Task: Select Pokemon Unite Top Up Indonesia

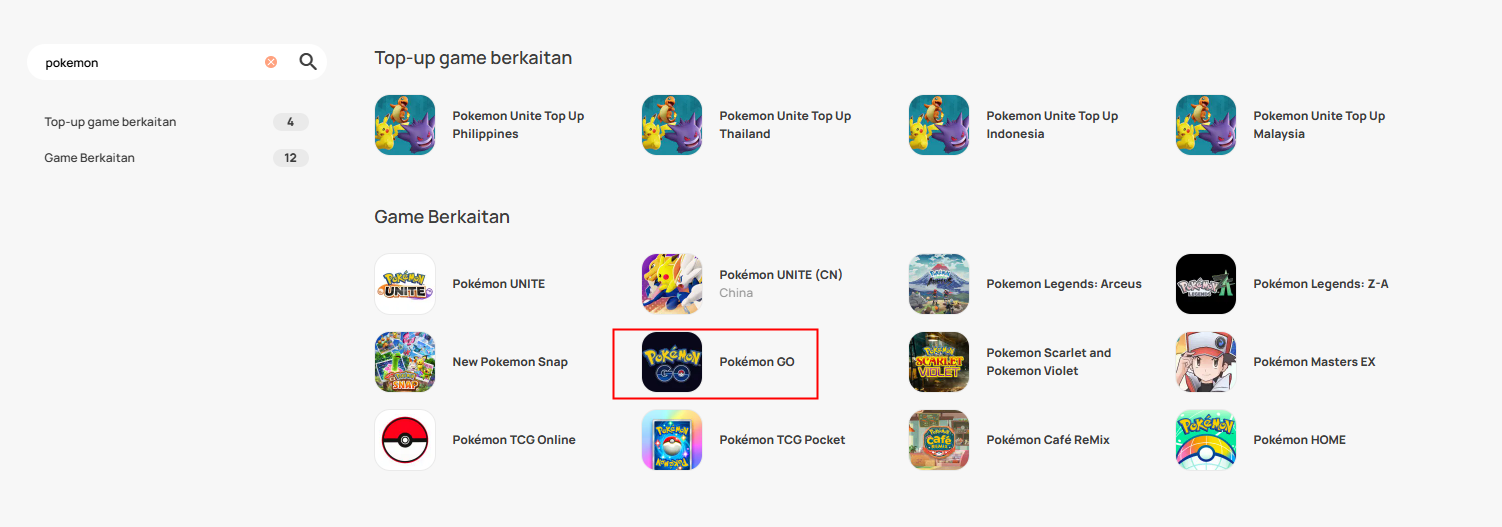Action: tap(1052, 125)
